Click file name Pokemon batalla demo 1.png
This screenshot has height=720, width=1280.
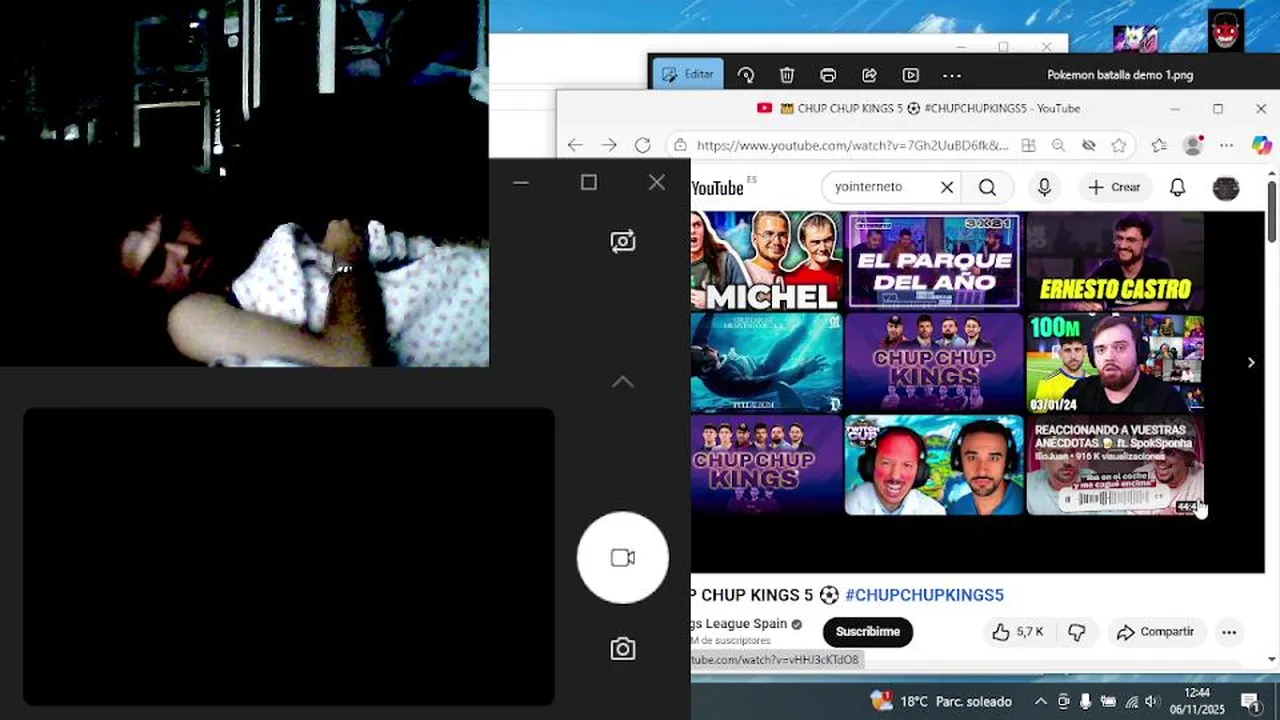[1120, 75]
